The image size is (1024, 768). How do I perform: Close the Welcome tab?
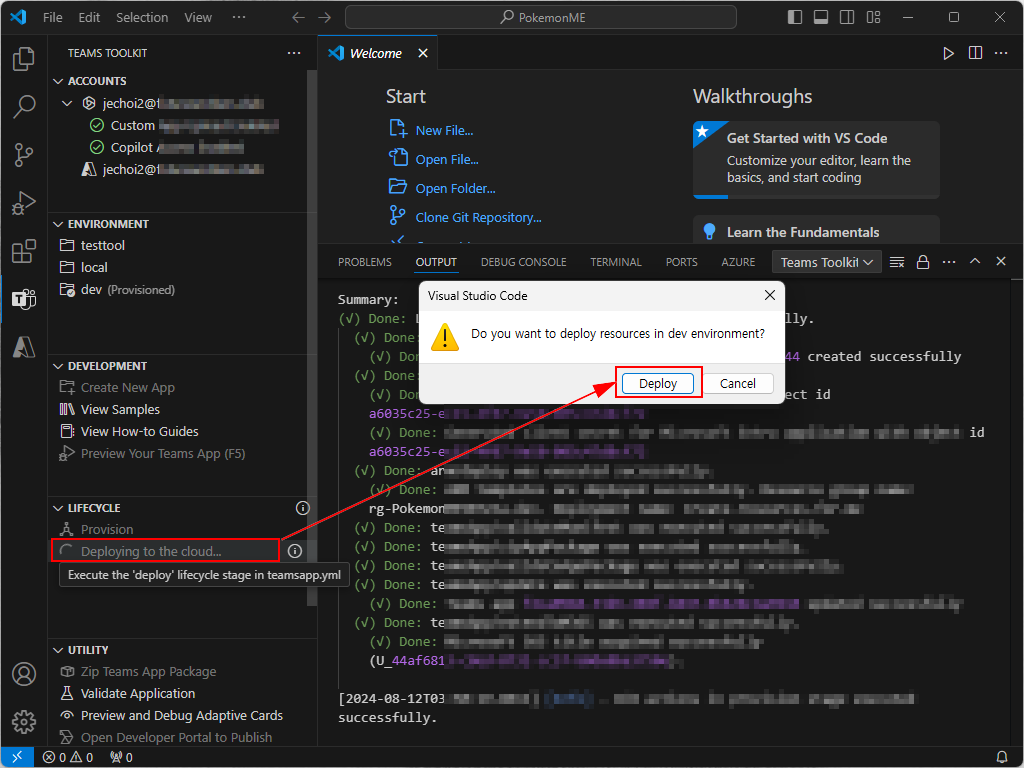pos(423,54)
